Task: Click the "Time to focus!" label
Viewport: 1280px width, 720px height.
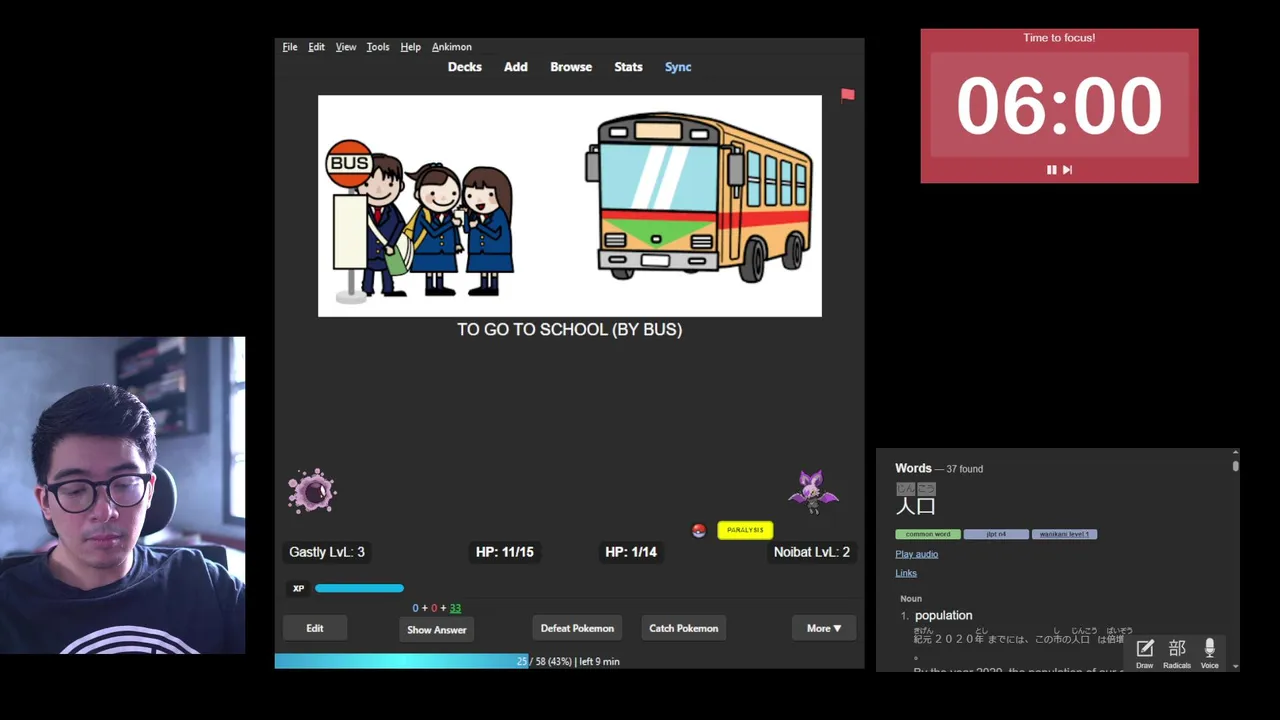Action: coord(1059,38)
